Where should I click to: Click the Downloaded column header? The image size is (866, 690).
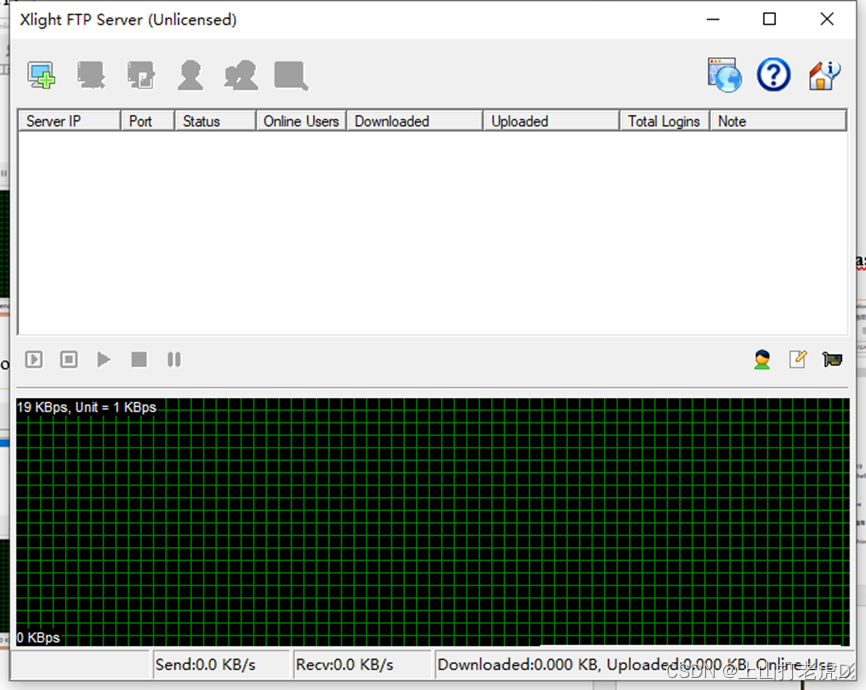coord(413,121)
